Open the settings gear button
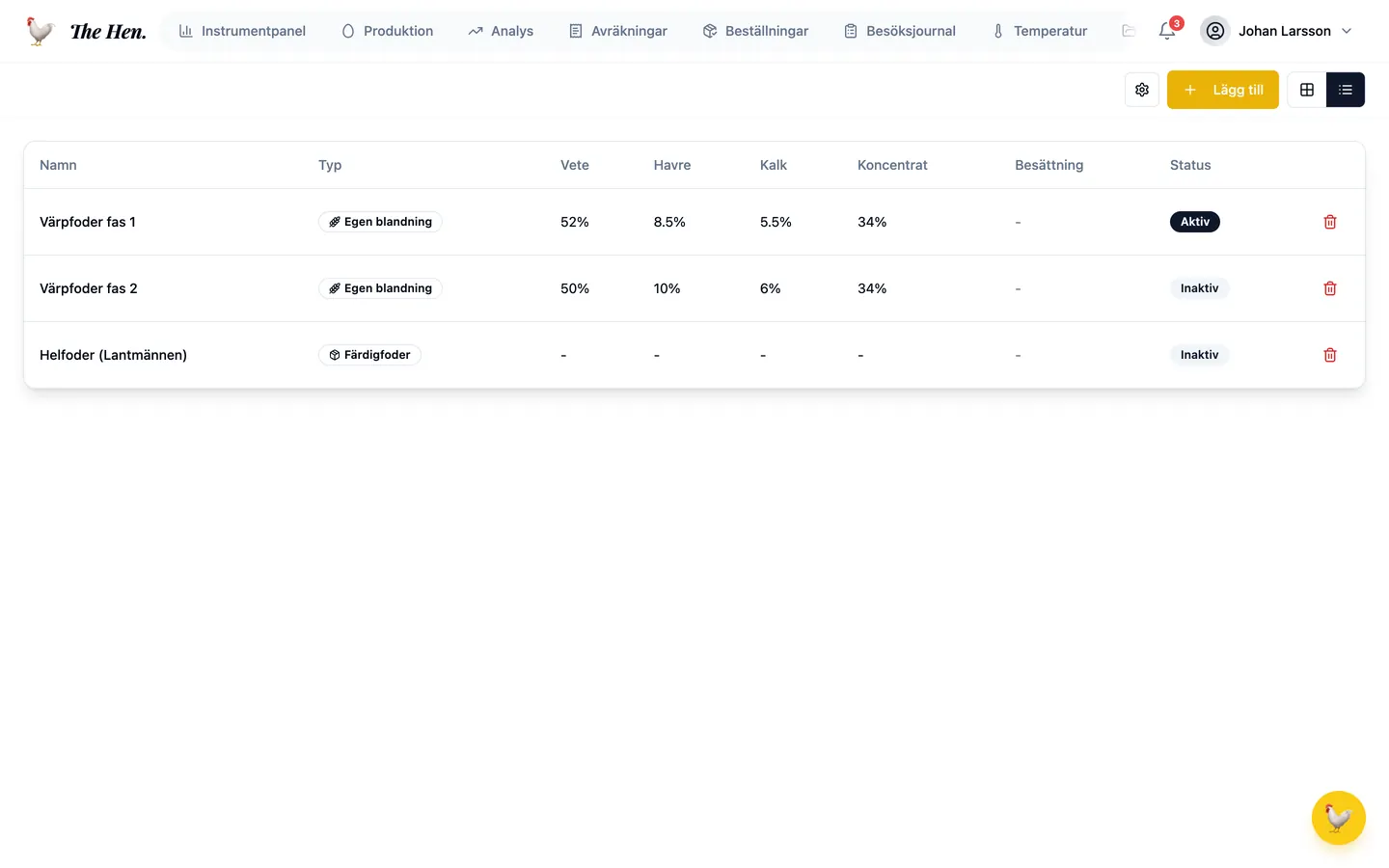Screen dimensions: 1389x868 coord(1142,90)
